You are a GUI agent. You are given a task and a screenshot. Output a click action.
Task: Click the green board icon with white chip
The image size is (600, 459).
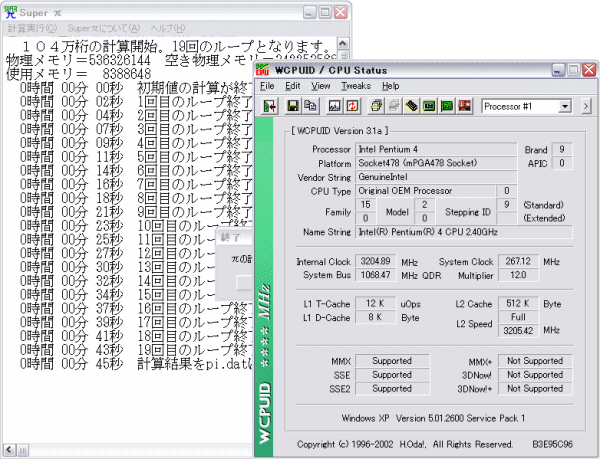pyautogui.click(x=429, y=106)
